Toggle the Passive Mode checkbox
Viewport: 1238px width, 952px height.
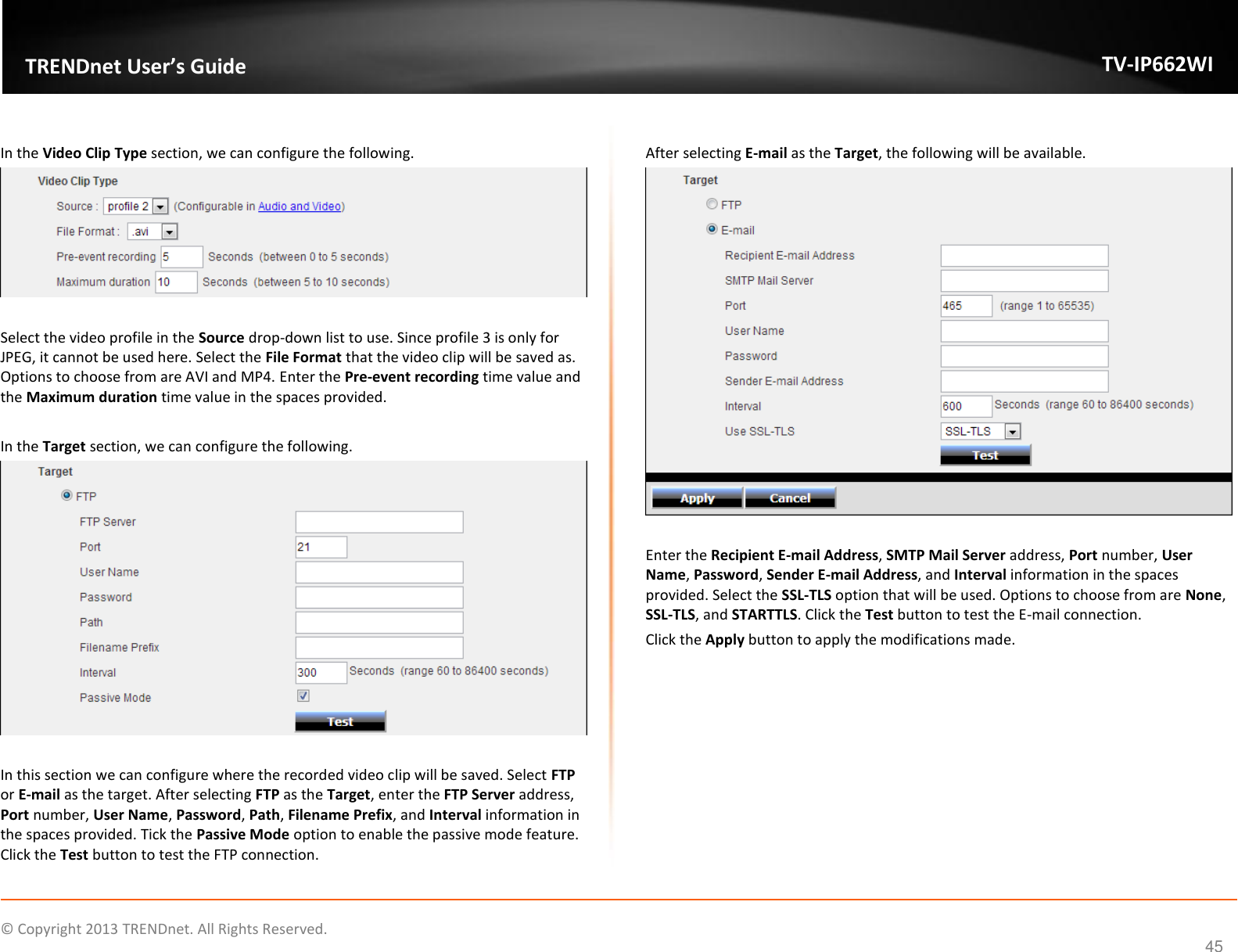coord(303,695)
